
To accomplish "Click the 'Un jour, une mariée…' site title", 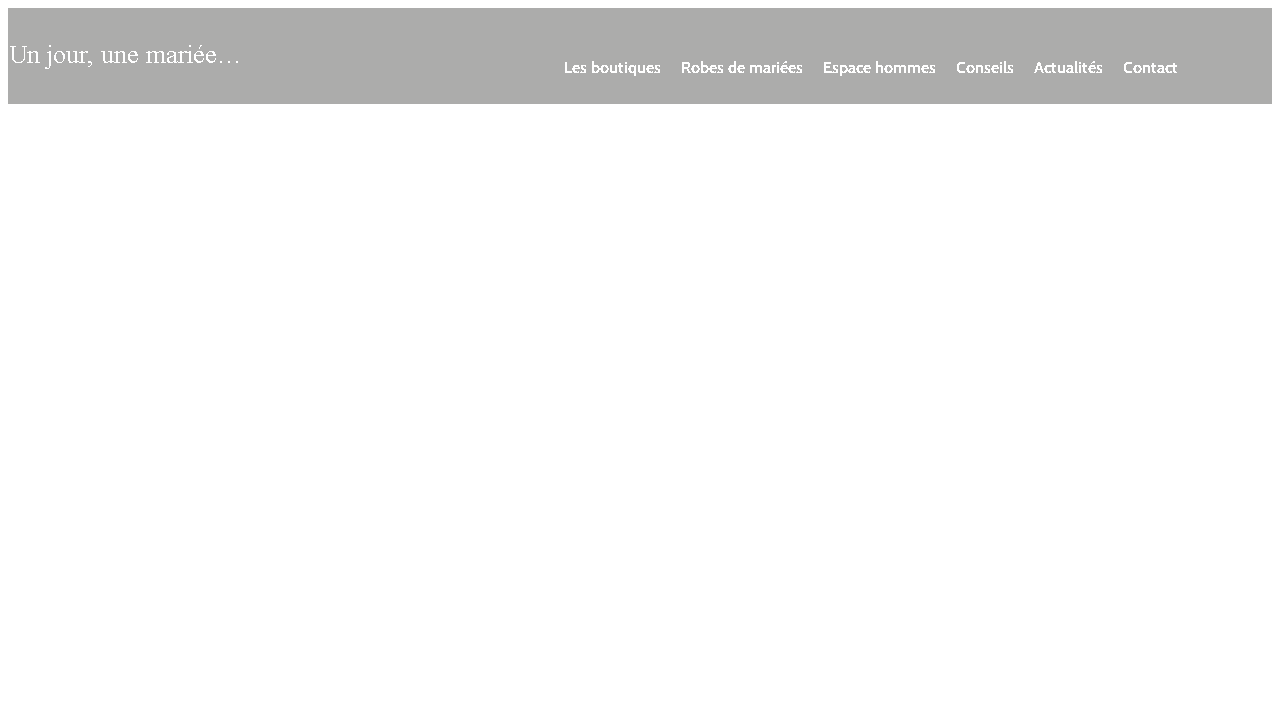I will pyautogui.click(x=124, y=55).
